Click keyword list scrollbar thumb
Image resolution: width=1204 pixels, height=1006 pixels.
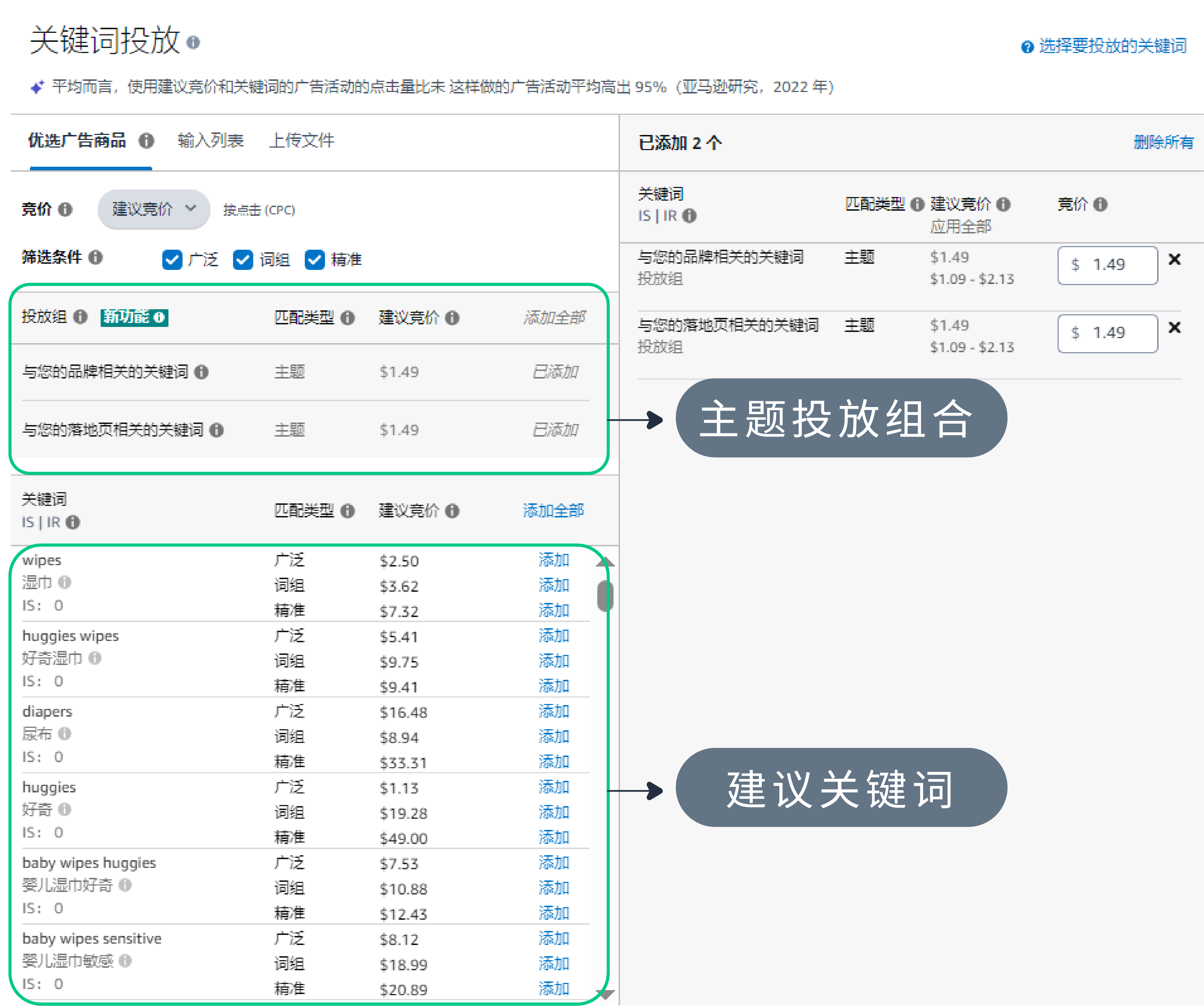605,596
